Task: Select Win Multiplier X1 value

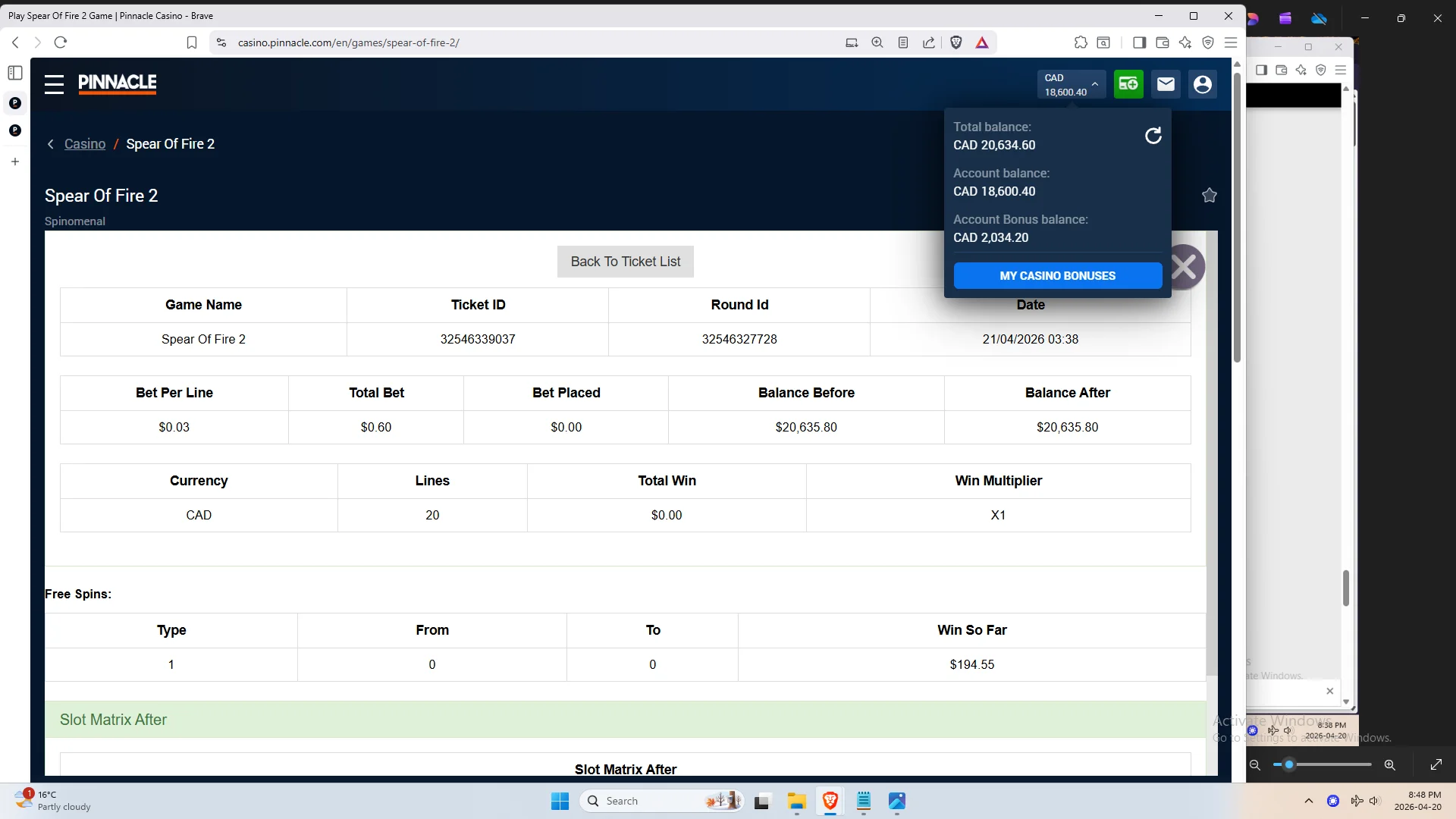Action: coord(998,515)
